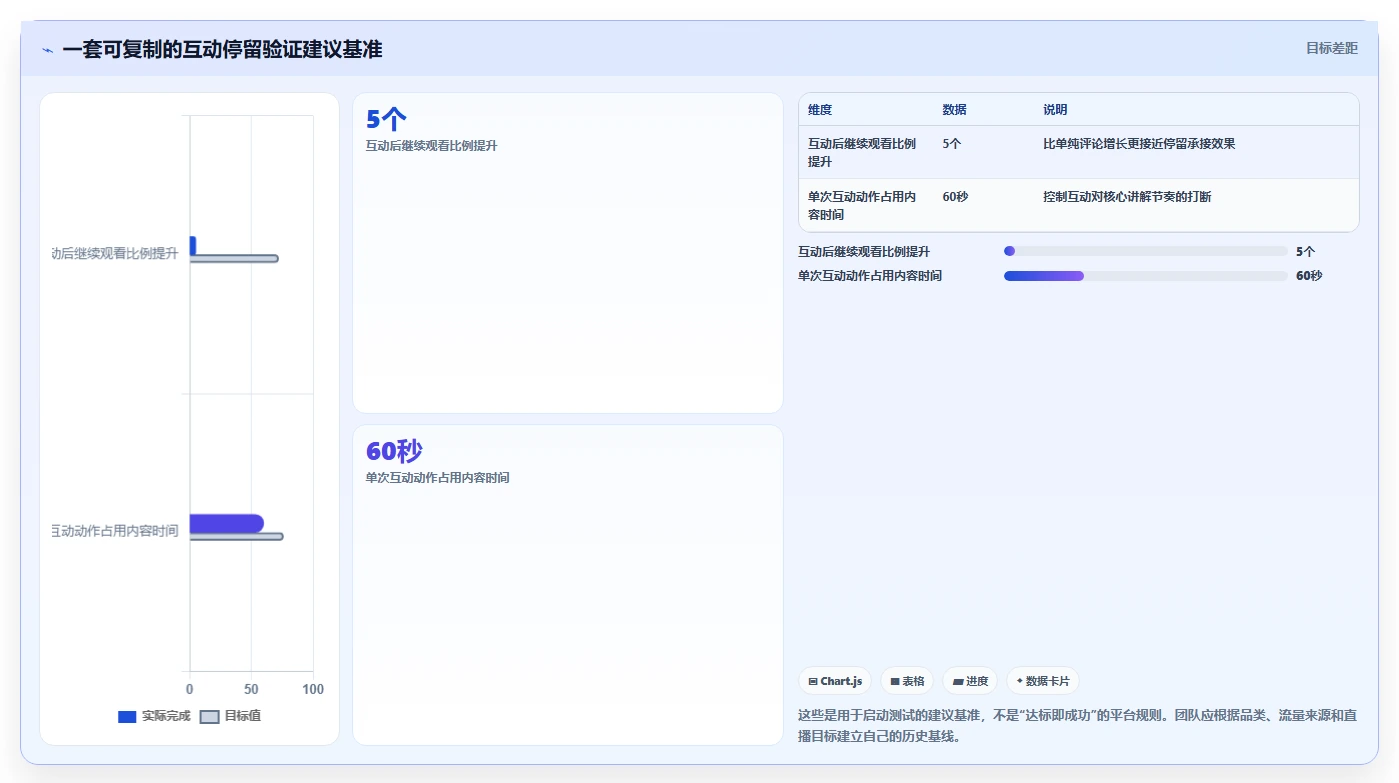1399x783 pixels.
Task: Click the 60秒 data card value
Action: (394, 451)
